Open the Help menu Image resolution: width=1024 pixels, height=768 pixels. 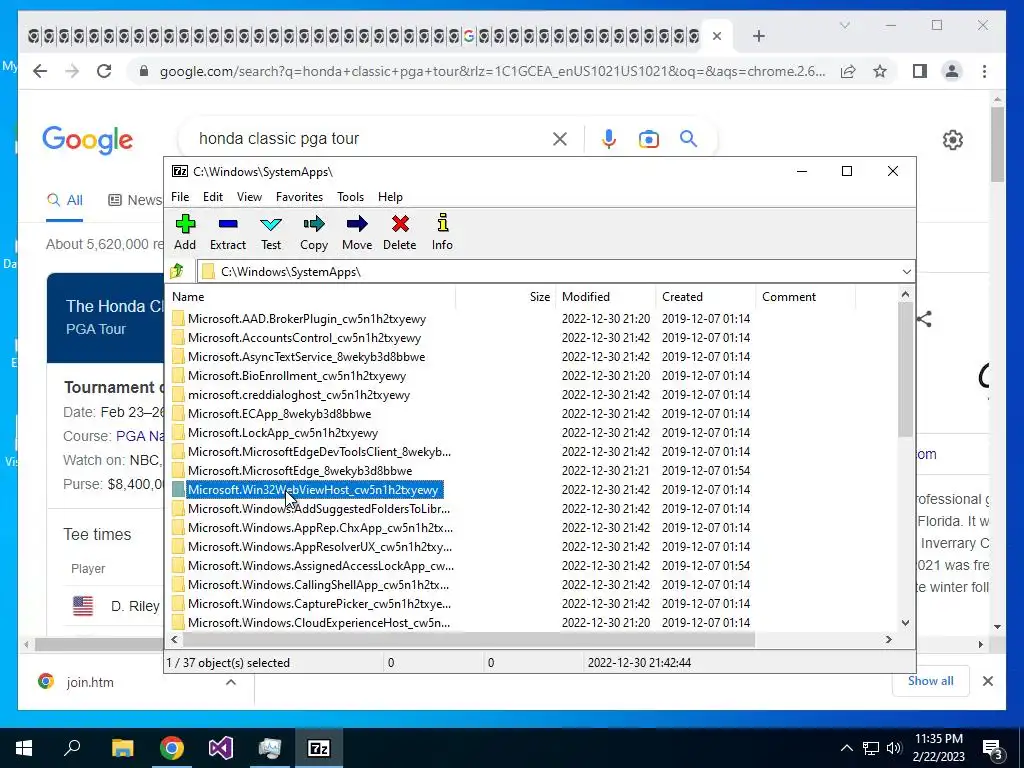tap(391, 197)
